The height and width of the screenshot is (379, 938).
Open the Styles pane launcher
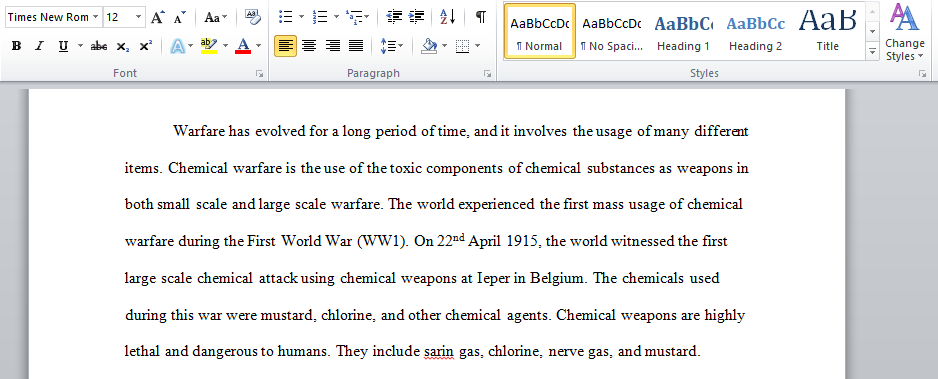tap(922, 74)
